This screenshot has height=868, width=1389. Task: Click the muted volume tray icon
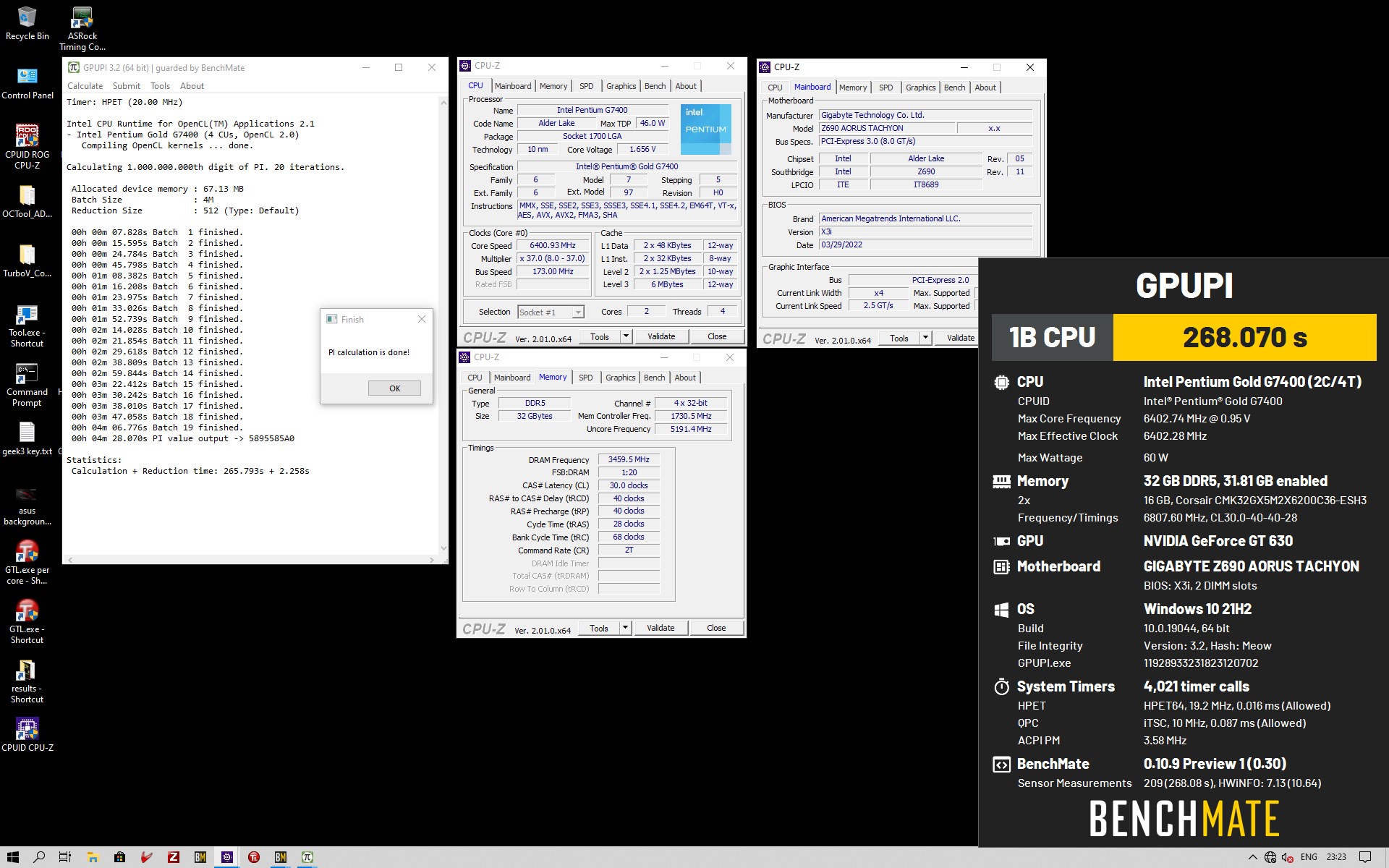pos(1288,857)
